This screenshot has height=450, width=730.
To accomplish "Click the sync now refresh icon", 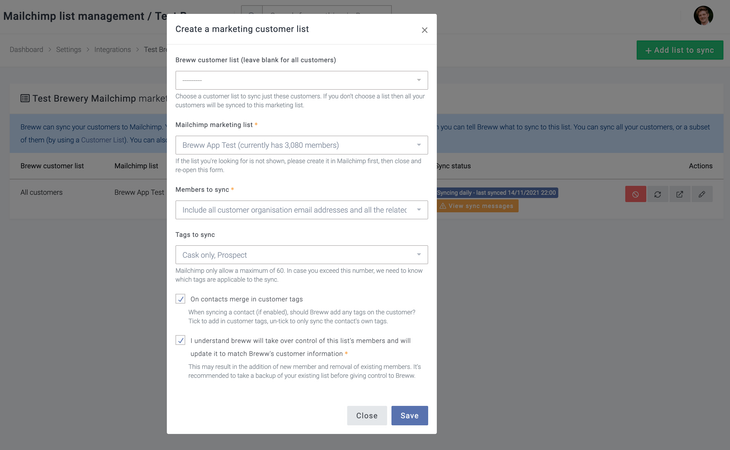I will coord(657,193).
